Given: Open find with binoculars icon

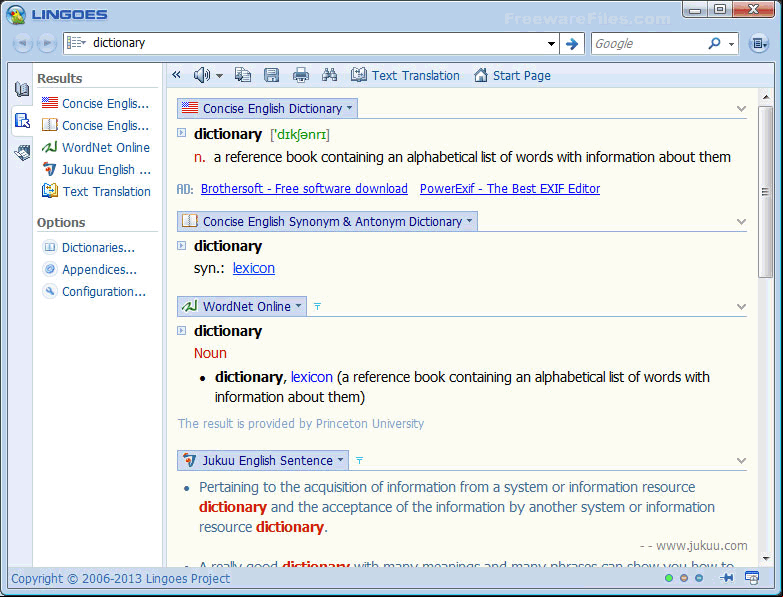Looking at the screenshot, I should [330, 75].
